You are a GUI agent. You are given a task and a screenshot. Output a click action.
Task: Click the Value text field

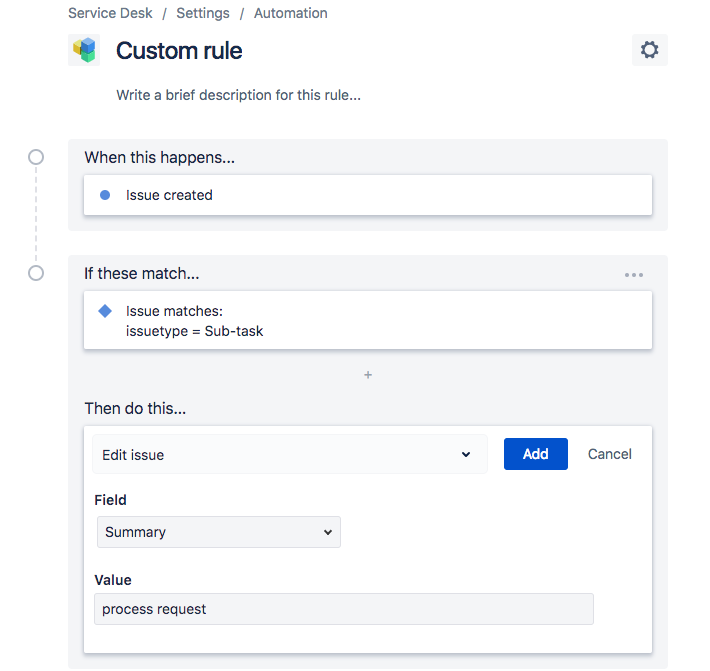[x=343, y=609]
